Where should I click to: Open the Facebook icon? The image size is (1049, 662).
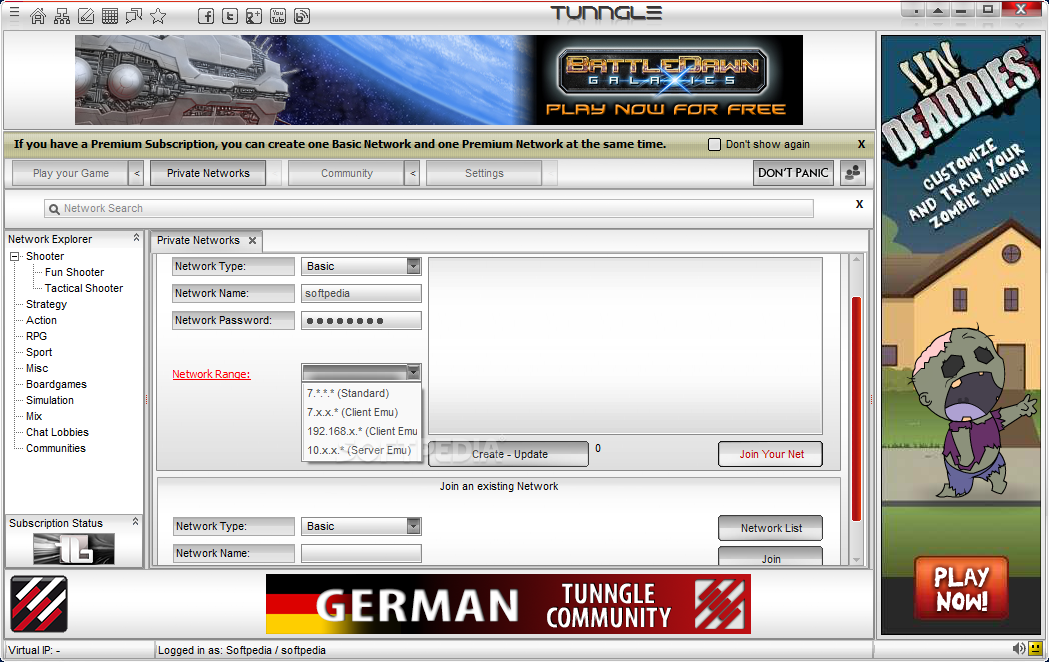pos(206,16)
